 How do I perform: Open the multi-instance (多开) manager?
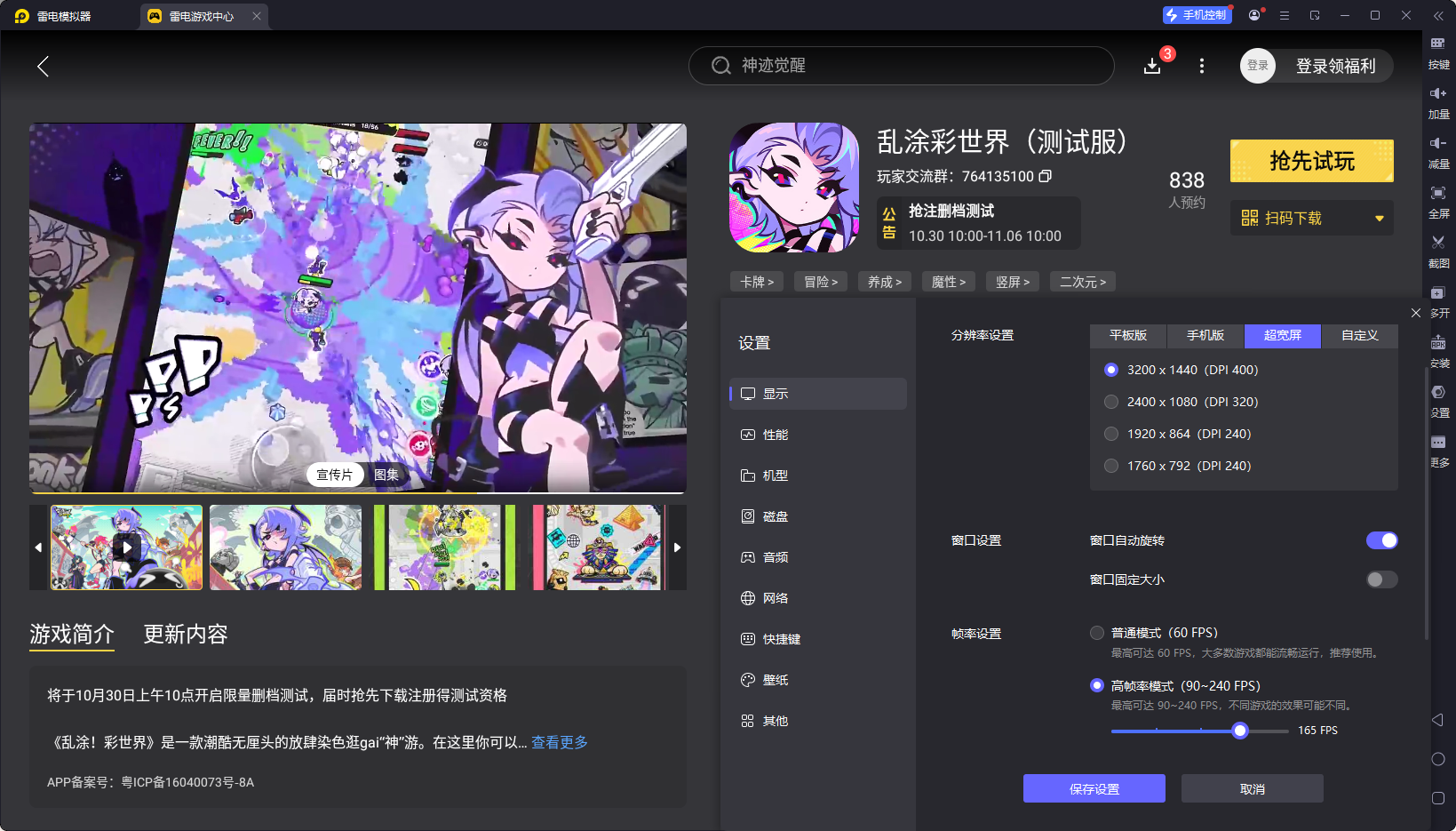pos(1439,302)
